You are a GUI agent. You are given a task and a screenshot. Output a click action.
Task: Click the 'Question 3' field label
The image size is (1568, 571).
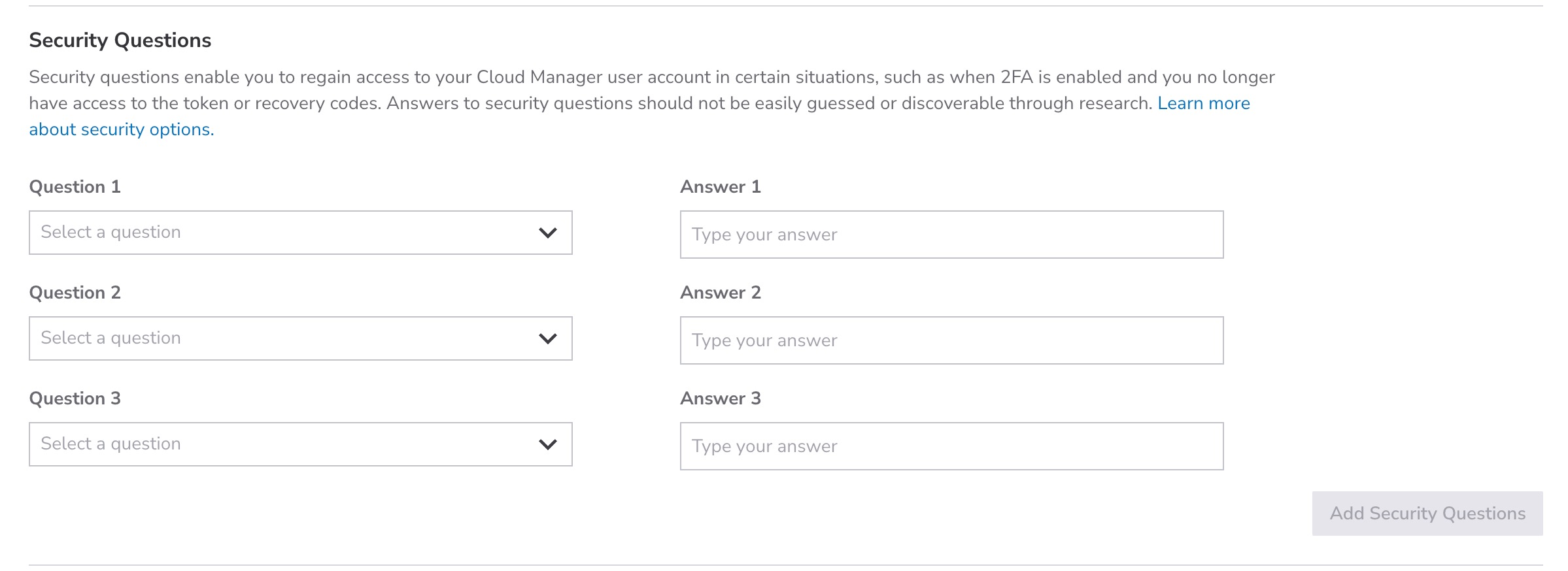click(x=75, y=399)
